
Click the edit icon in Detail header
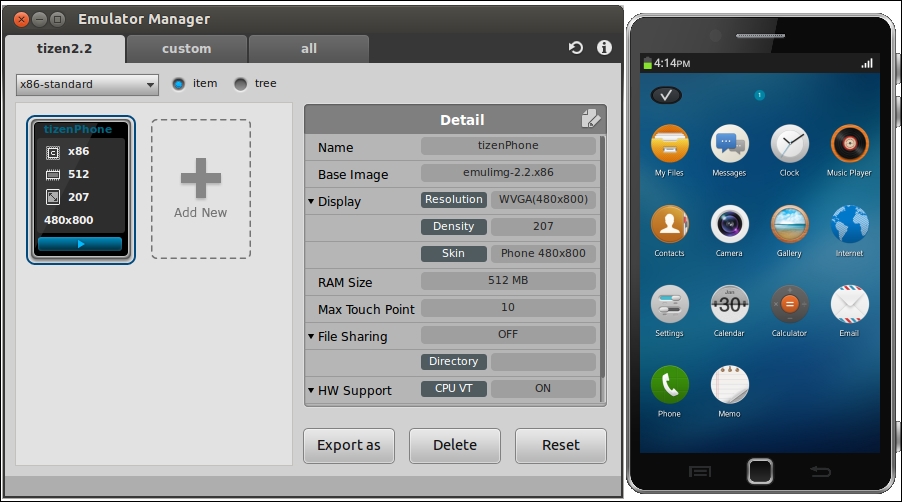(591, 120)
